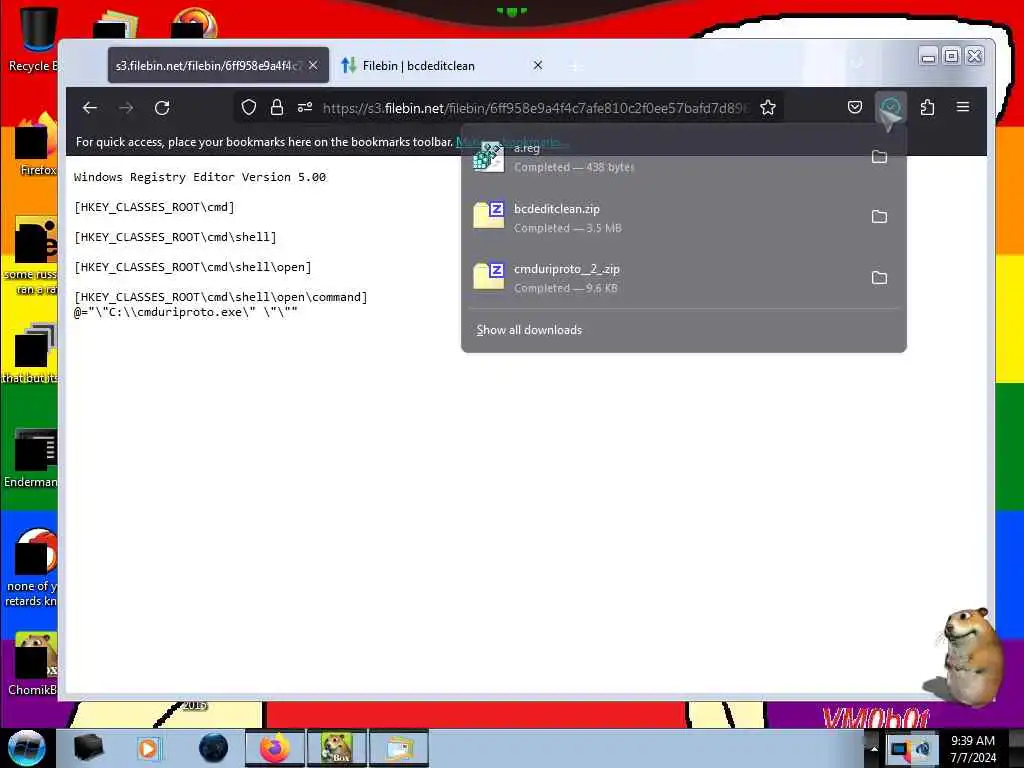This screenshot has width=1024, height=768.
Task: Open the Windows Start orb
Action: [x=27, y=748]
